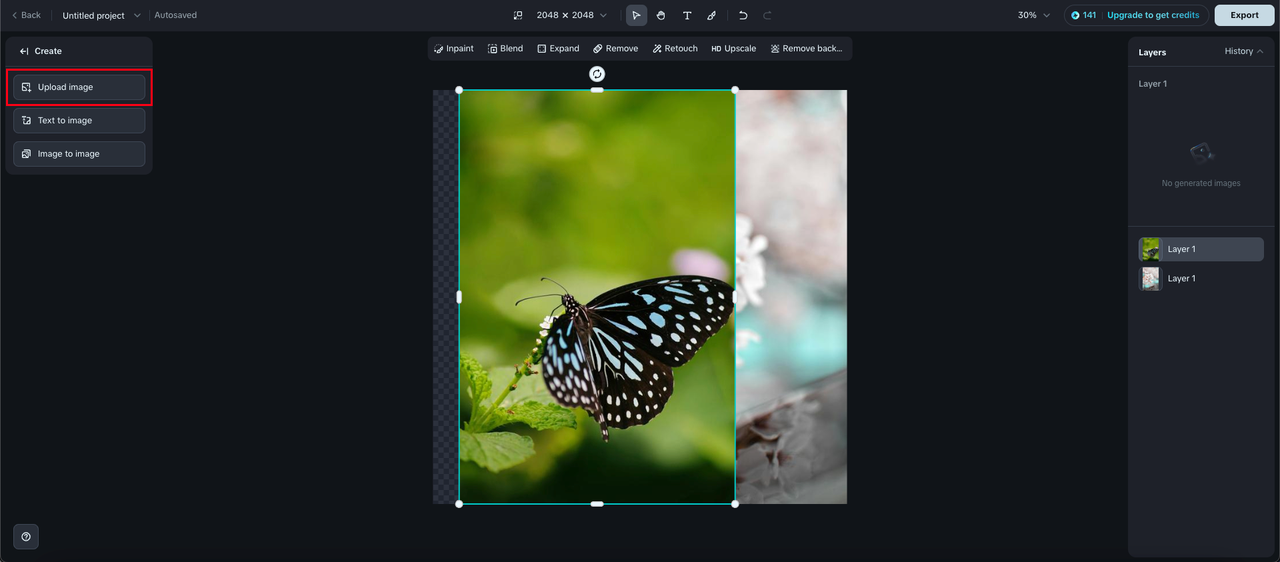Open the Text to image option
The image size is (1280, 562).
(79, 120)
